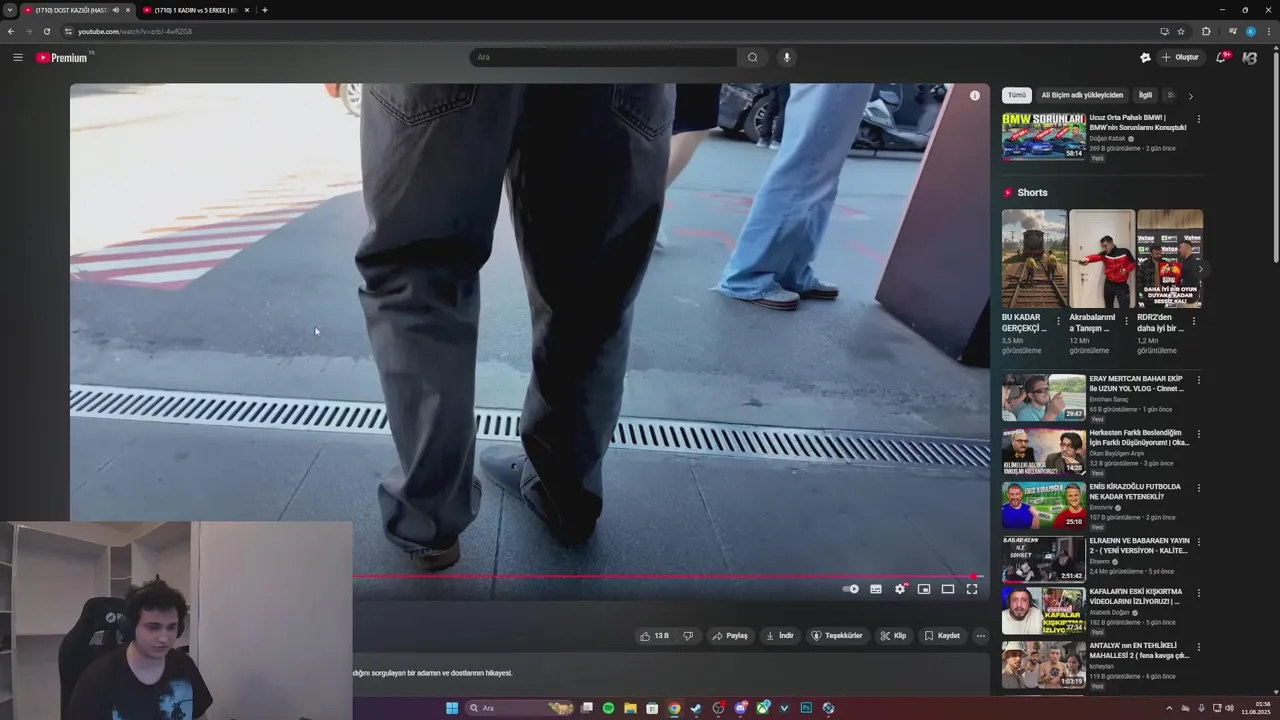Open video player settings gear
This screenshot has width=1280, height=720.
[900, 589]
